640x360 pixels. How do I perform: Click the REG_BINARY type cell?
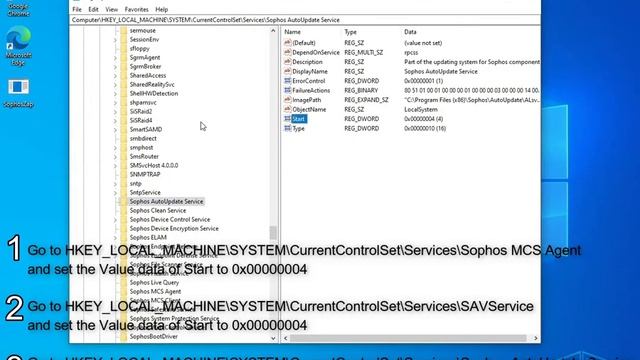pyautogui.click(x=361, y=90)
